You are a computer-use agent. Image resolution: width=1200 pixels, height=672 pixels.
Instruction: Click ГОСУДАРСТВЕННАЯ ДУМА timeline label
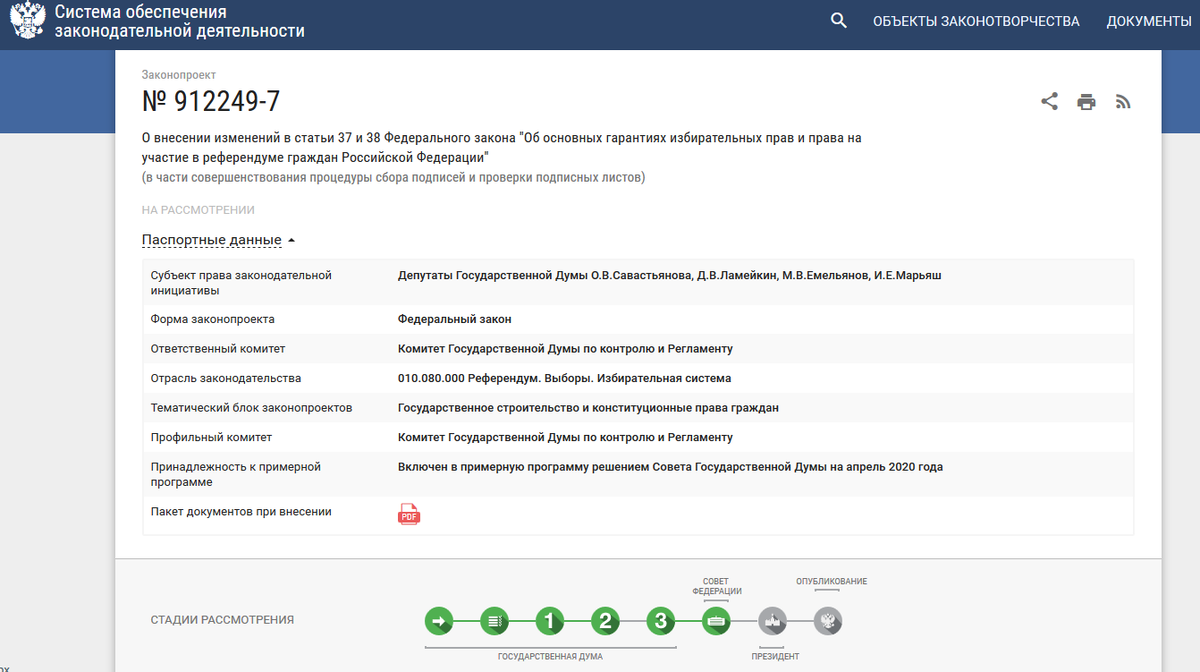[x=550, y=657]
